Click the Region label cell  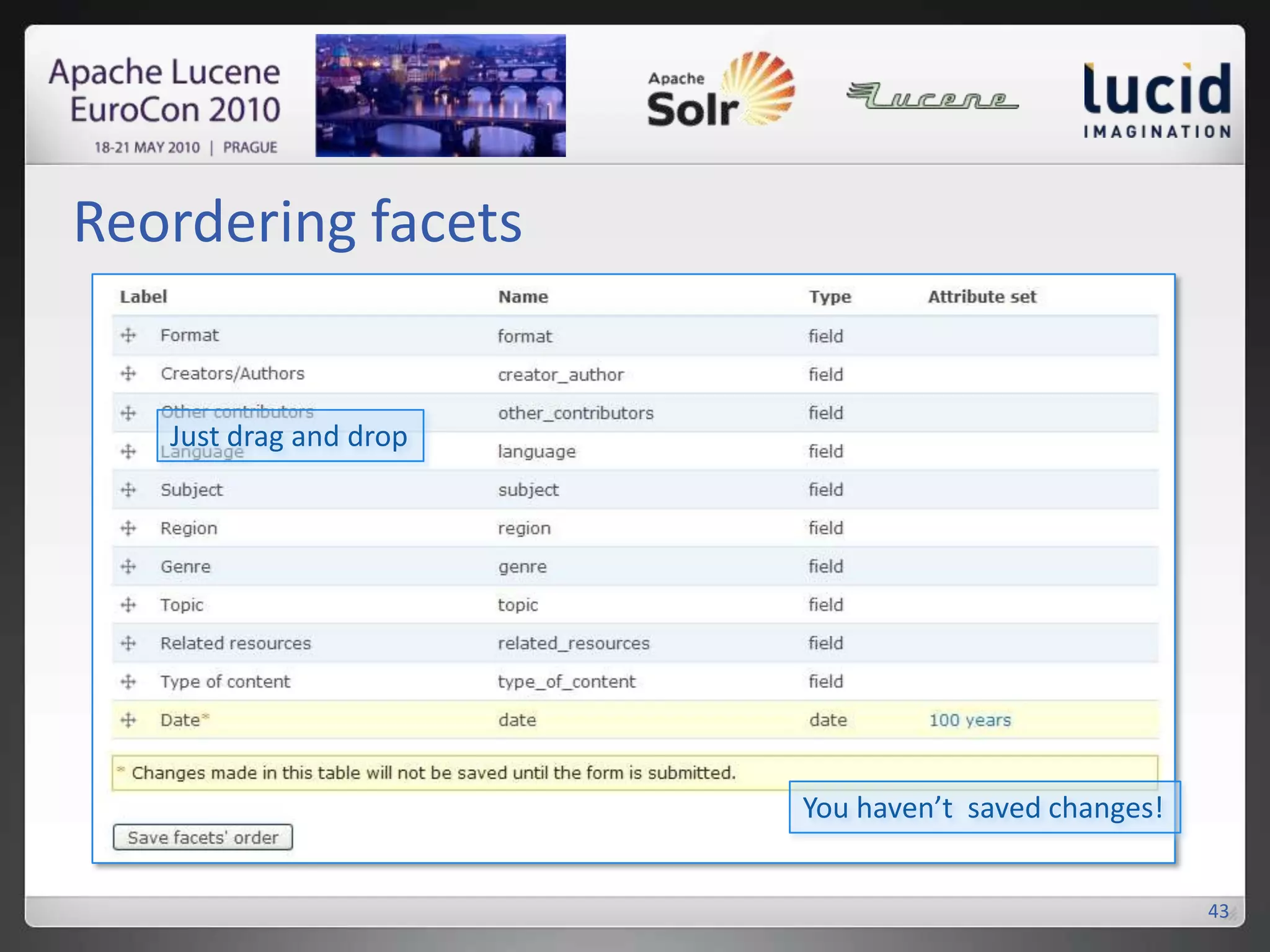click(x=189, y=529)
